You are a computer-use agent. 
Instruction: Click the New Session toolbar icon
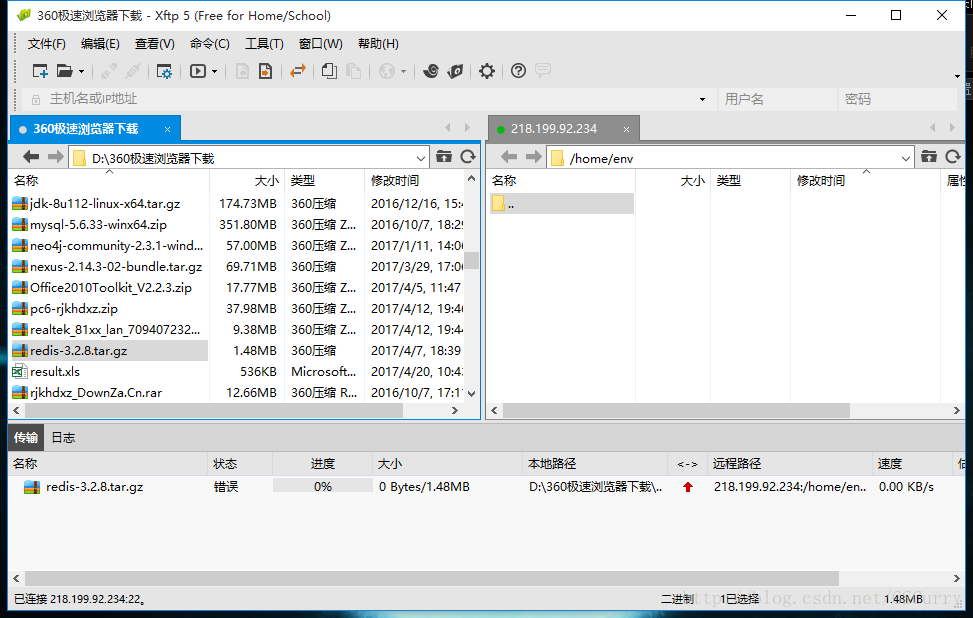click(40, 71)
